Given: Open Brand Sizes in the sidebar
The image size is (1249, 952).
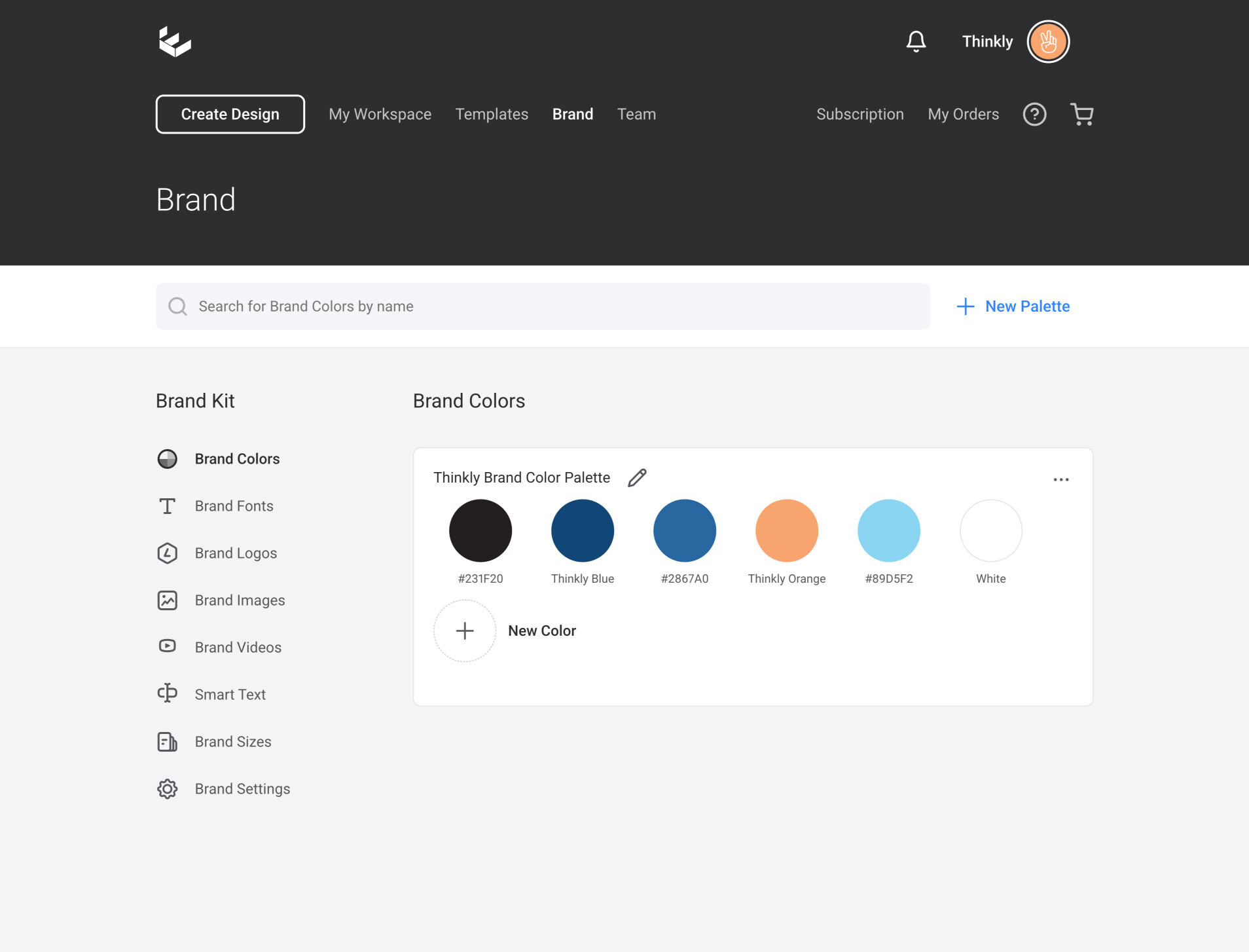Looking at the screenshot, I should click(233, 742).
